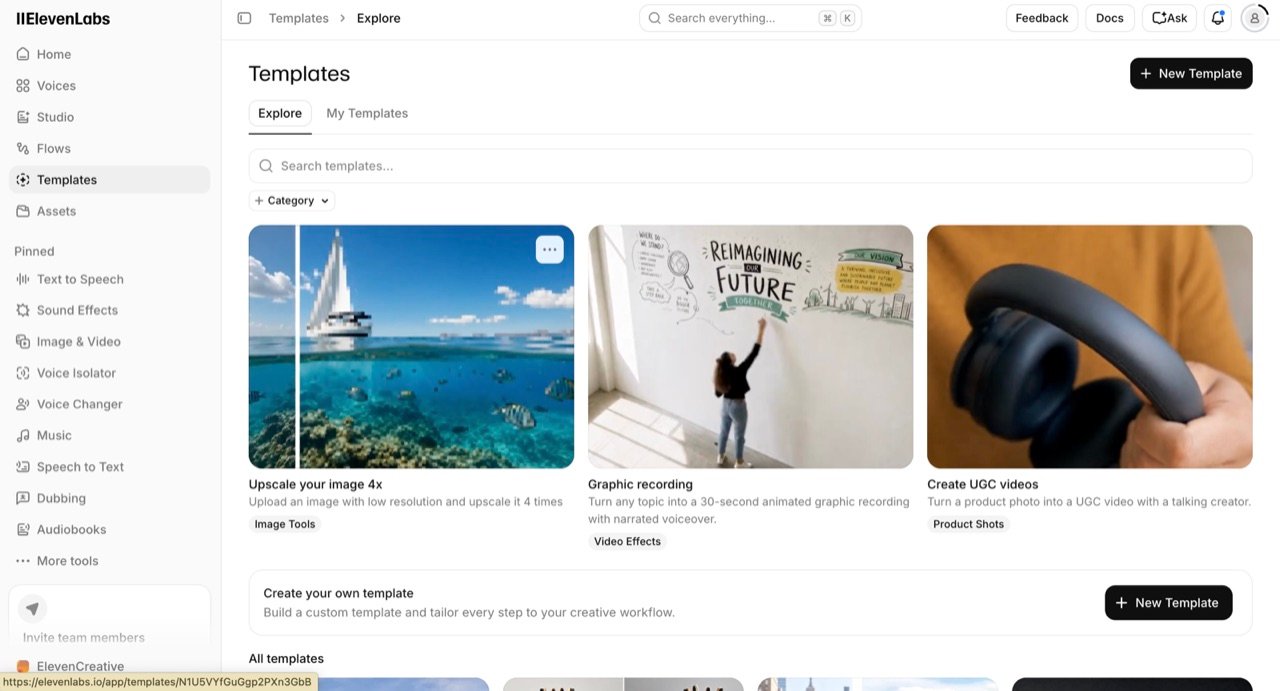Click the ElevenLabs logo

point(63,19)
